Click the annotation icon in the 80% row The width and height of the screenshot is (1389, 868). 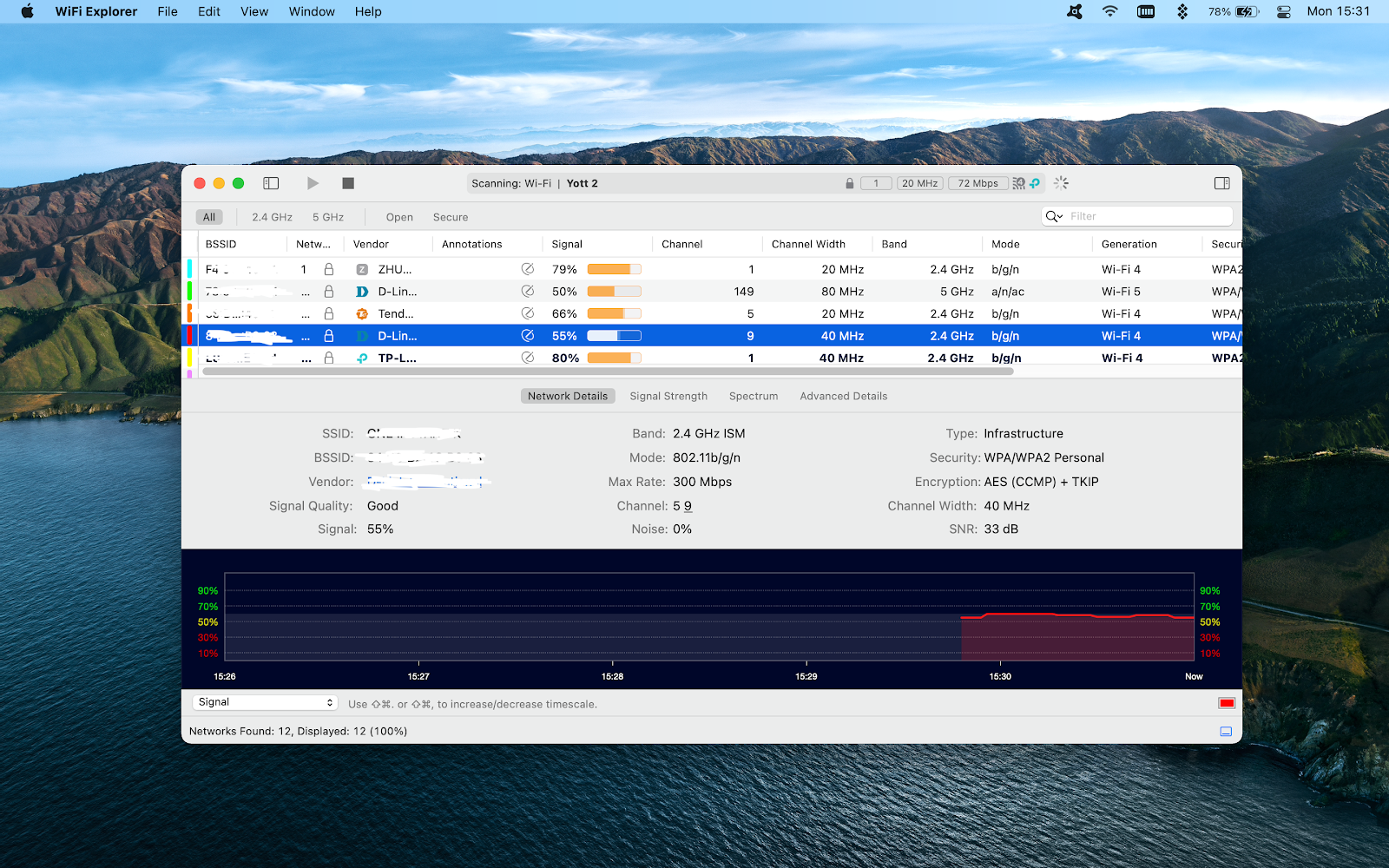point(527,358)
